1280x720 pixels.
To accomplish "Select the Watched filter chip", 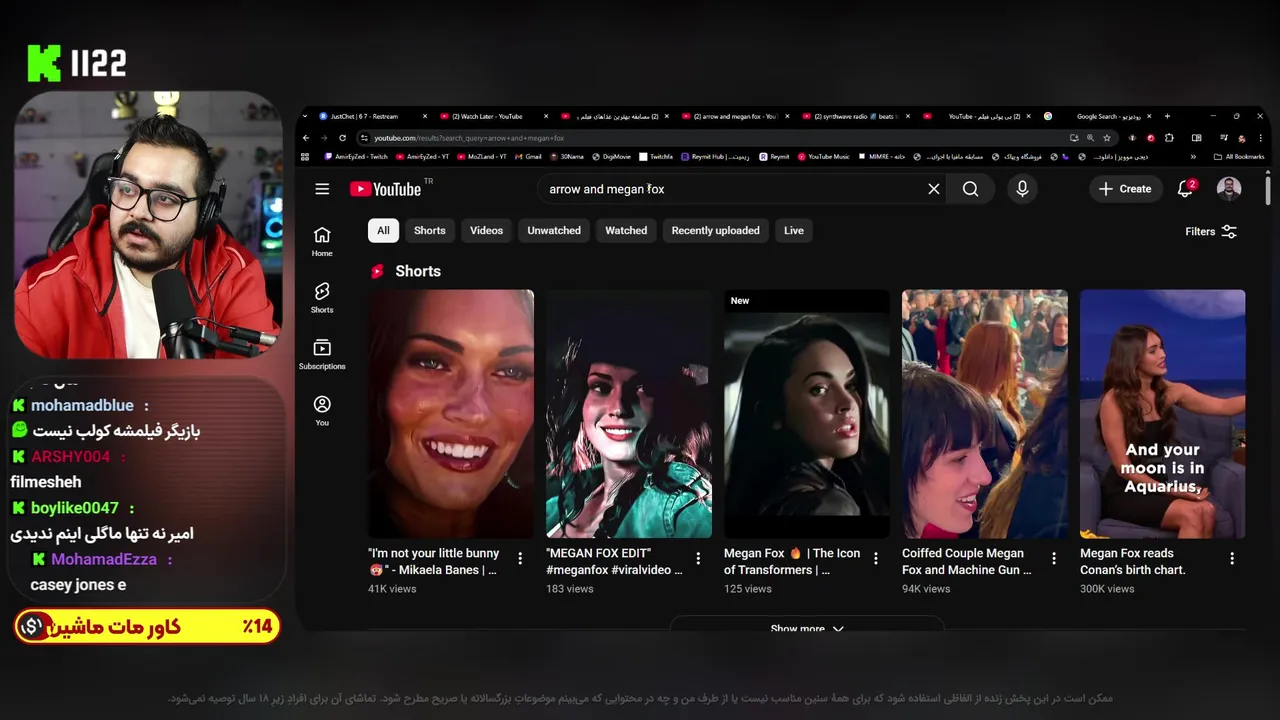I will coord(626,230).
